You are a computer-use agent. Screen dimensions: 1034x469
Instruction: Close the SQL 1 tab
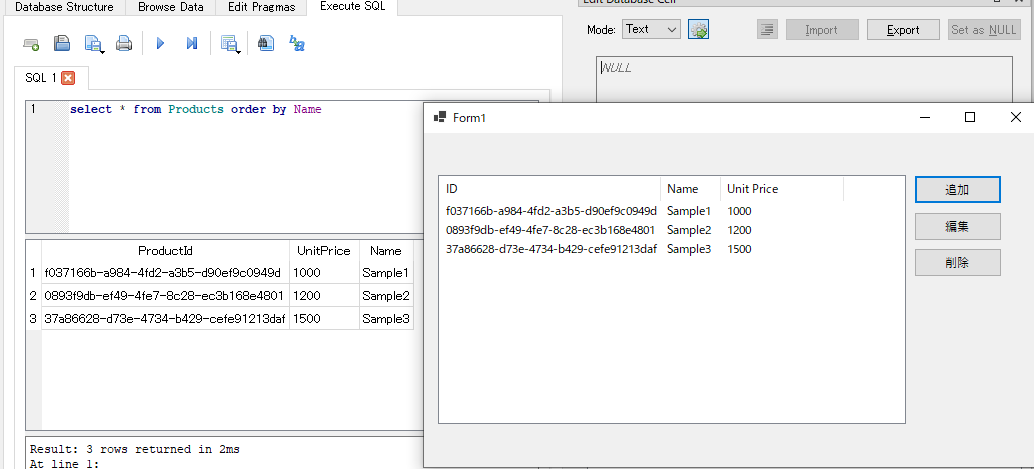click(68, 78)
